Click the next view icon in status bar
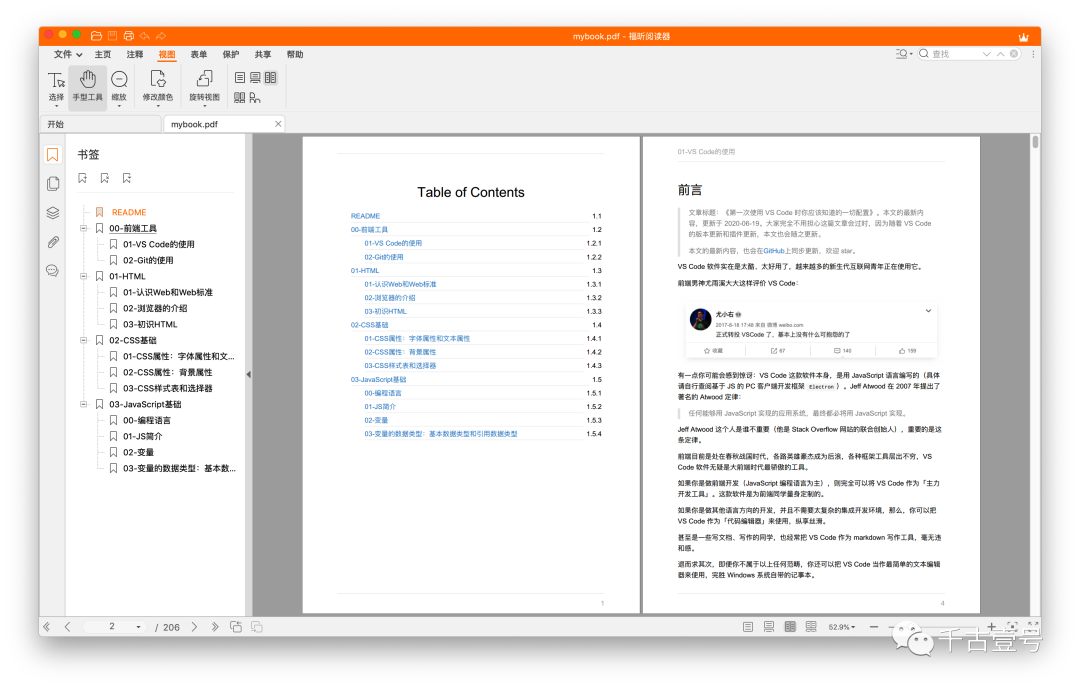This screenshot has height=688, width=1080. (x=257, y=627)
